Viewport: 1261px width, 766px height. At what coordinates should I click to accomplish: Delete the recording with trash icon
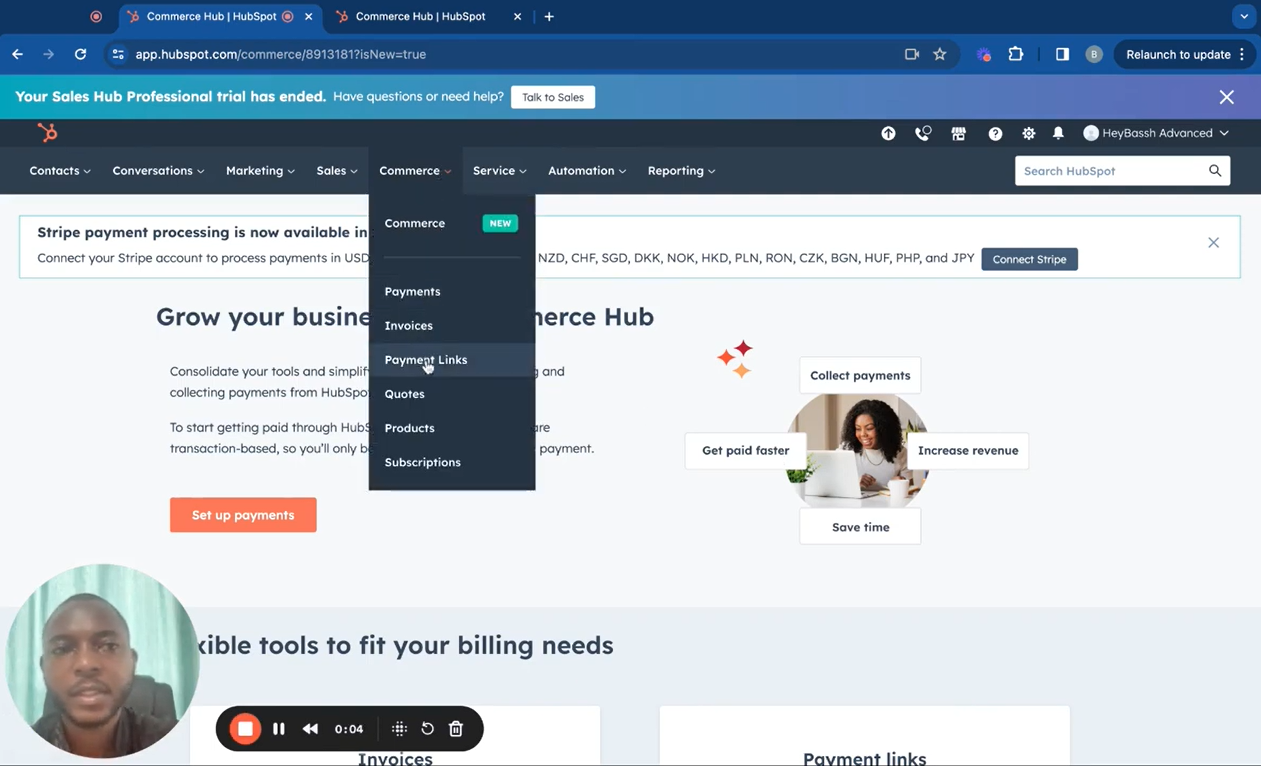coord(456,729)
